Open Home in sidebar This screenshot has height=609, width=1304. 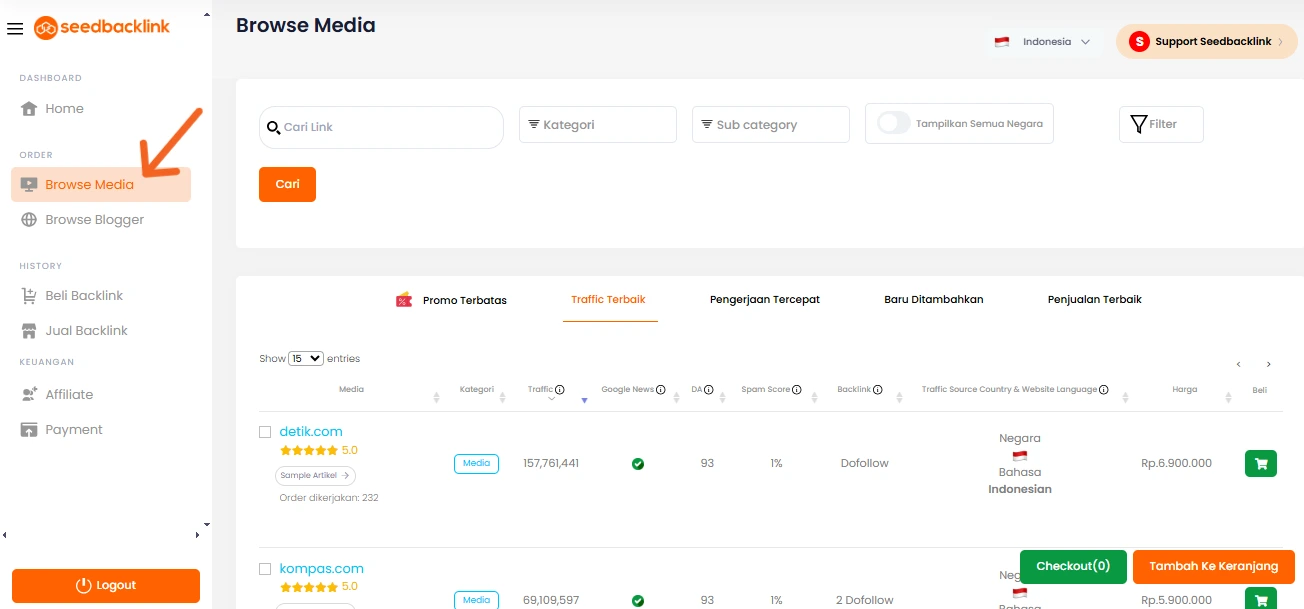pos(64,108)
